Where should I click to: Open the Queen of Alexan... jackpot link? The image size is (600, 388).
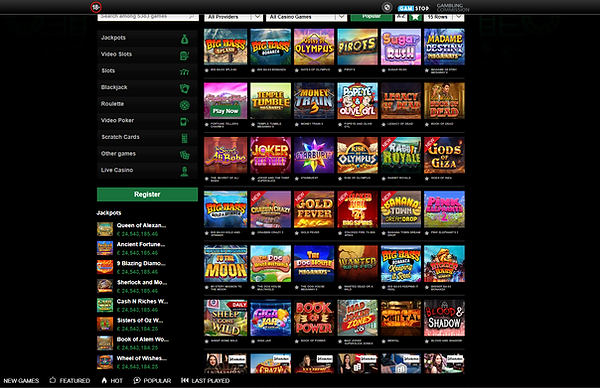tap(141, 225)
